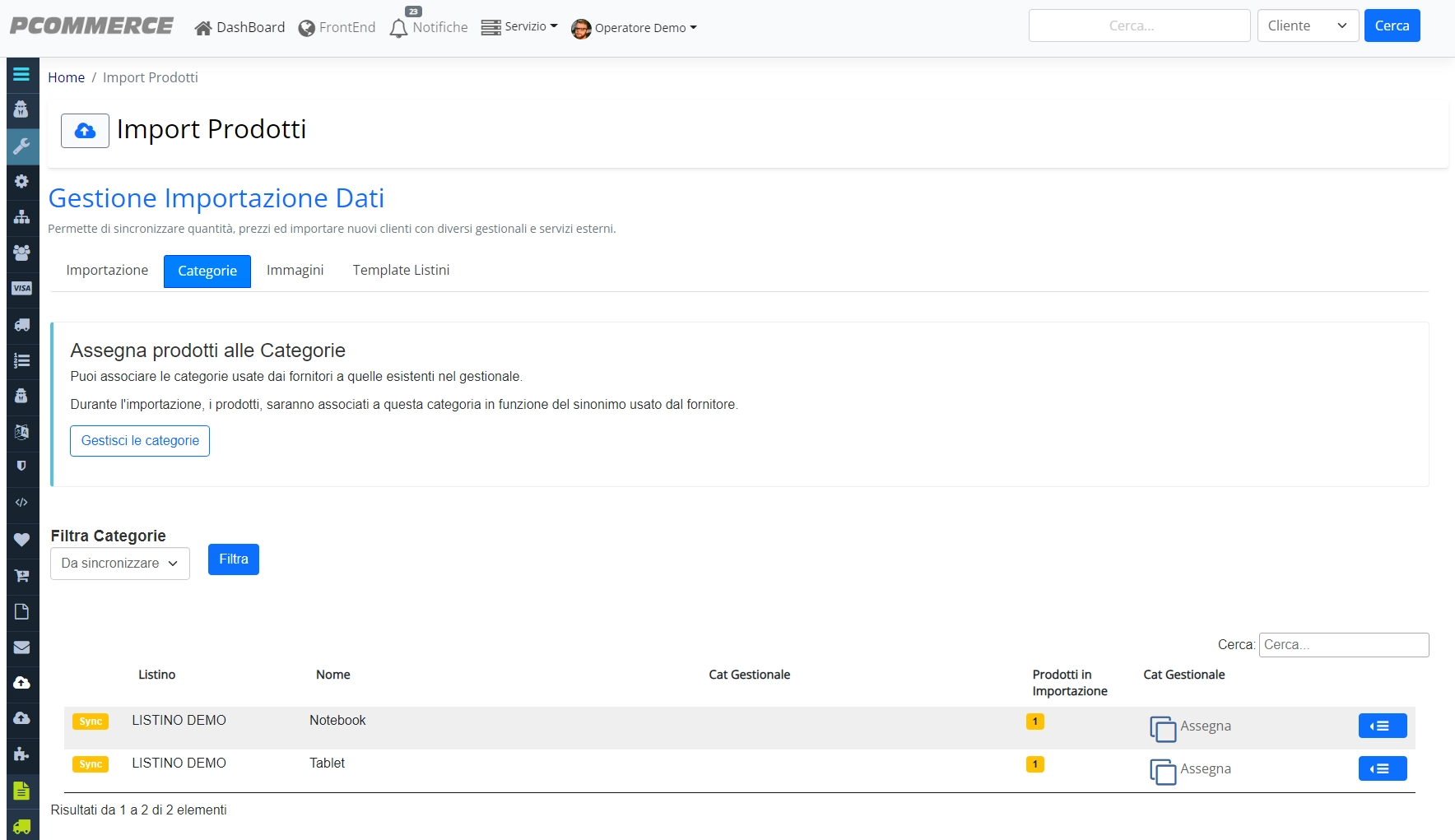Click the Home breadcrumb link
This screenshot has width=1455, height=840.
[66, 77]
